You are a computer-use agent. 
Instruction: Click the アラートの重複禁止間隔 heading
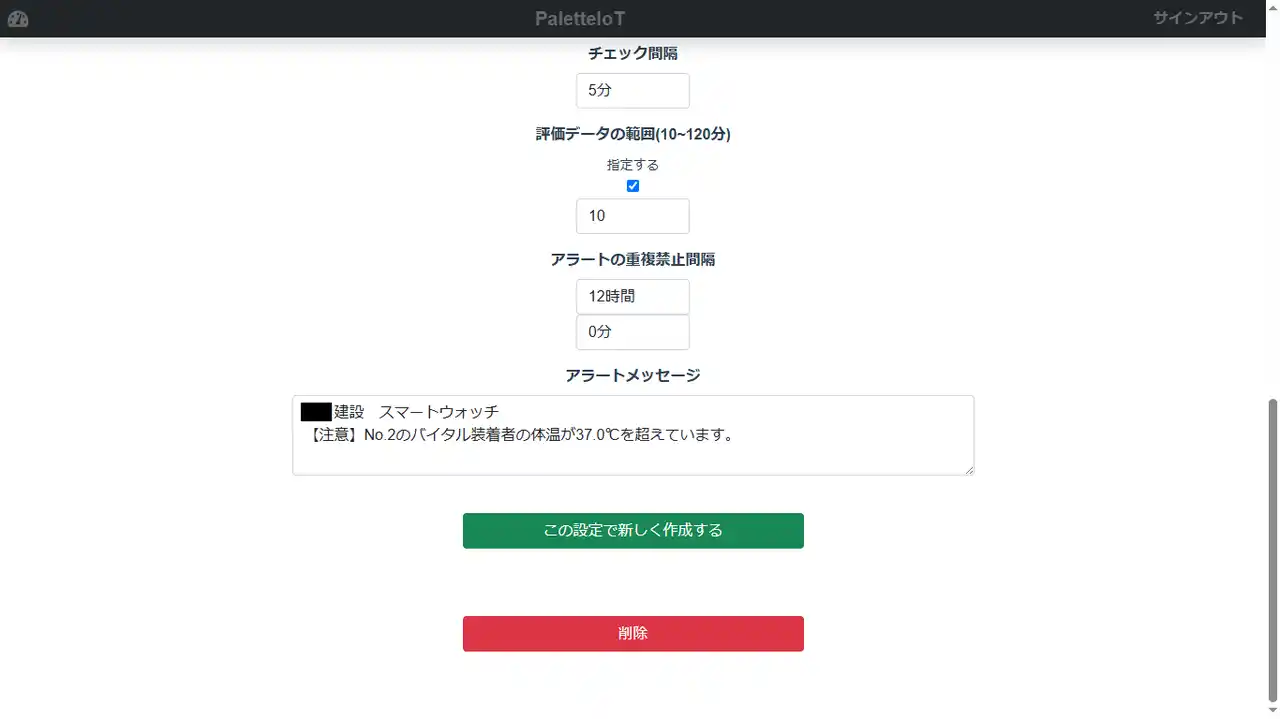click(633, 260)
